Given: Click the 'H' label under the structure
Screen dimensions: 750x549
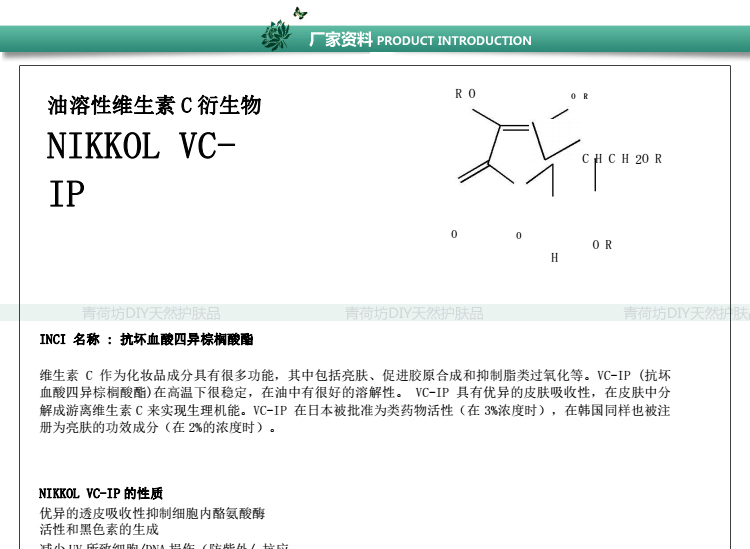Looking at the screenshot, I should point(554,258).
